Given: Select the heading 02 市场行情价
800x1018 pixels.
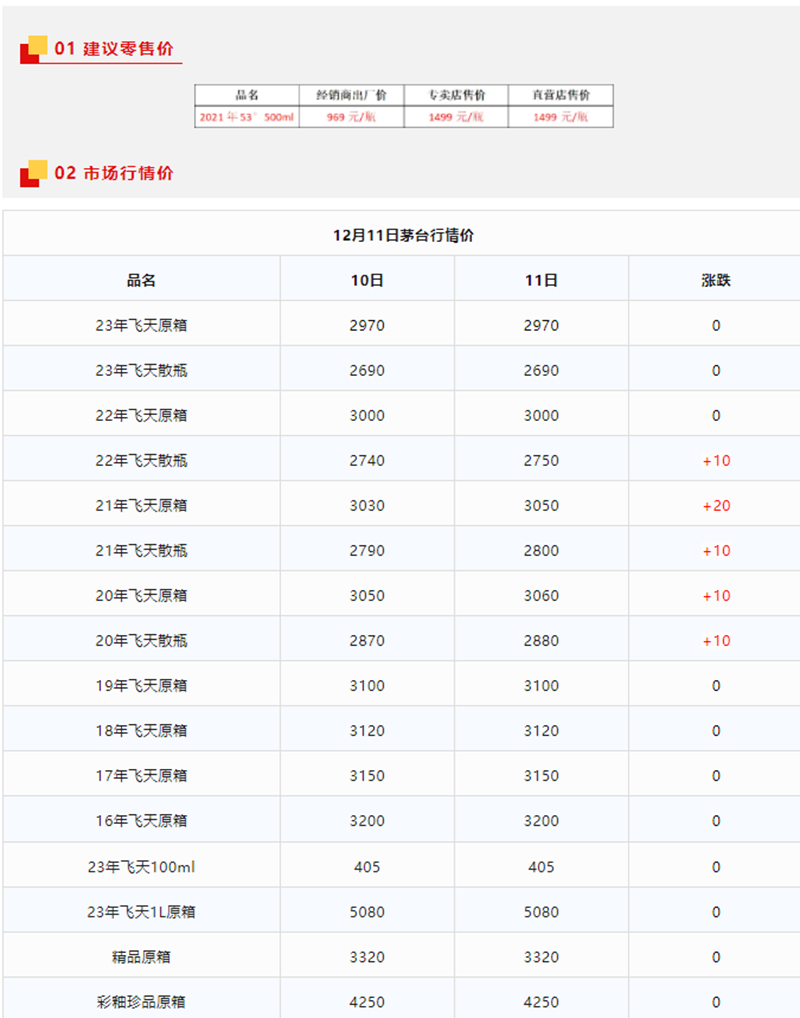Looking at the screenshot, I should tap(114, 173).
